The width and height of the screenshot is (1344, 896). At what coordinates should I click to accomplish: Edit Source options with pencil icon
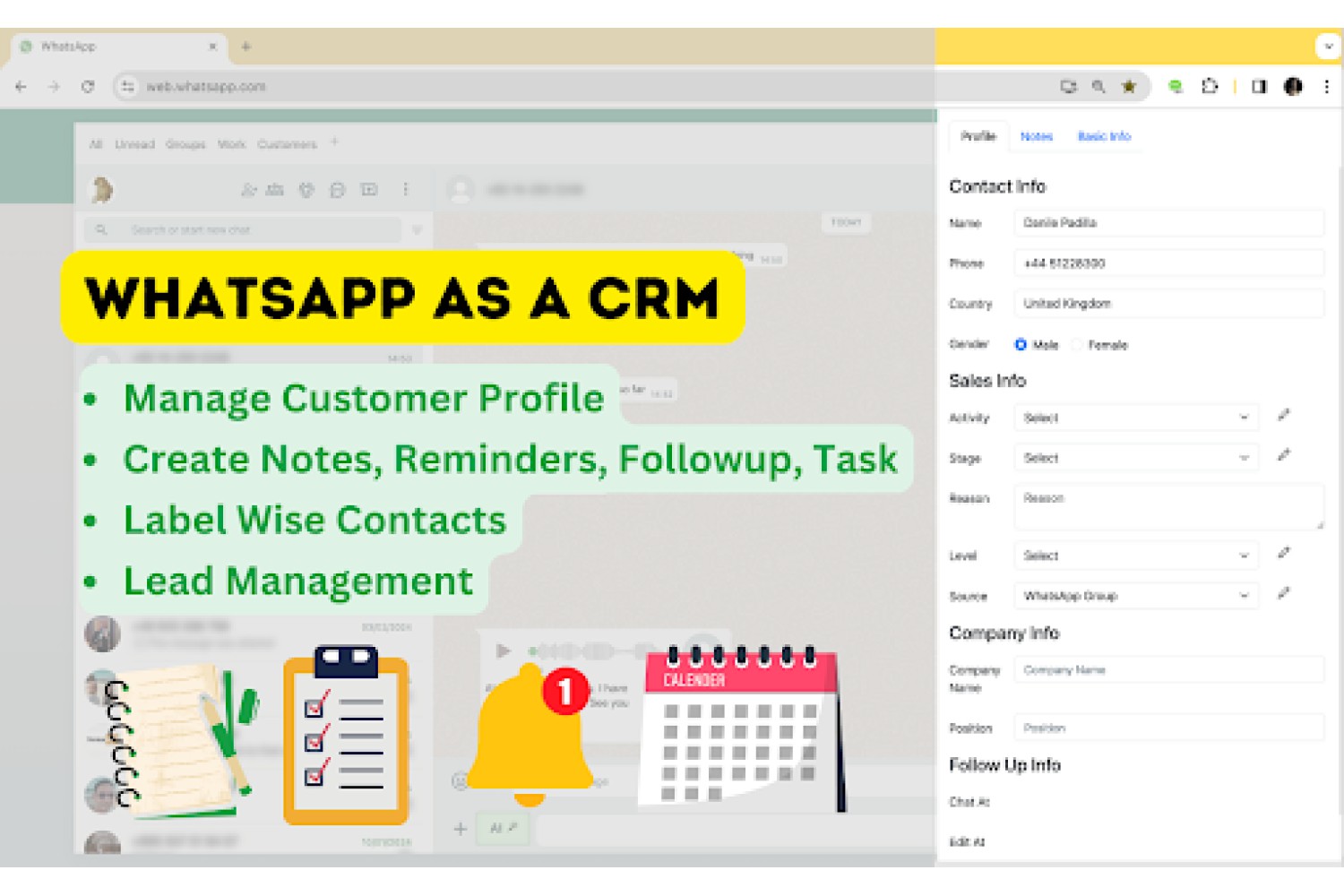1283,593
